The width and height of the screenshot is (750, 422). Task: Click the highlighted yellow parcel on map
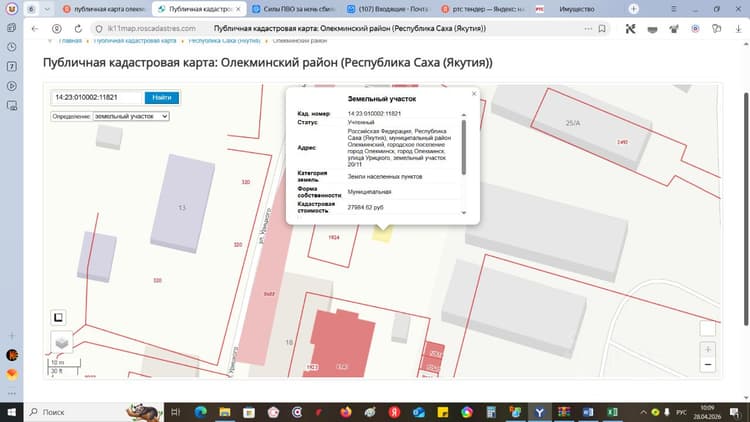[382, 234]
